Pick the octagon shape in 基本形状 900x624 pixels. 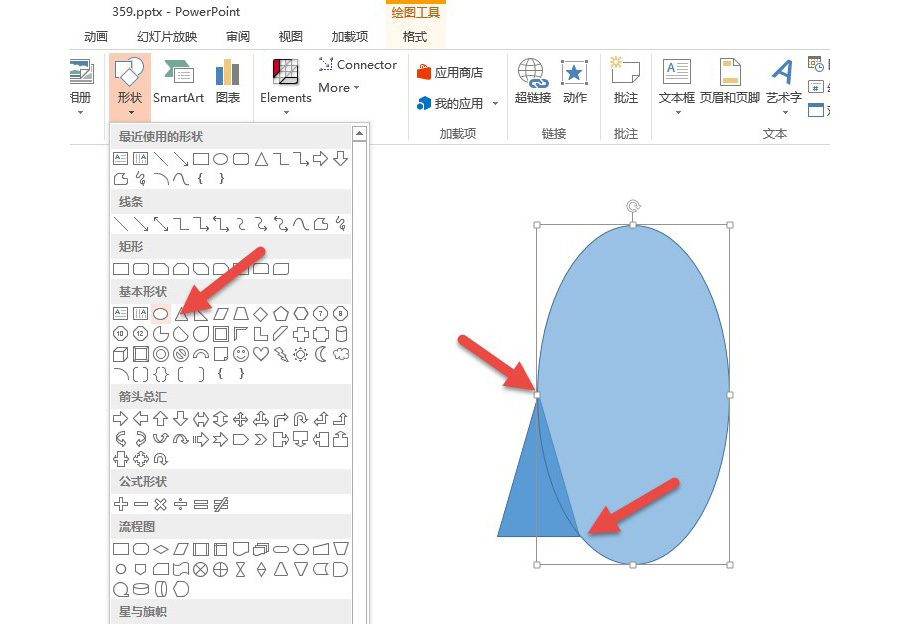click(341, 314)
